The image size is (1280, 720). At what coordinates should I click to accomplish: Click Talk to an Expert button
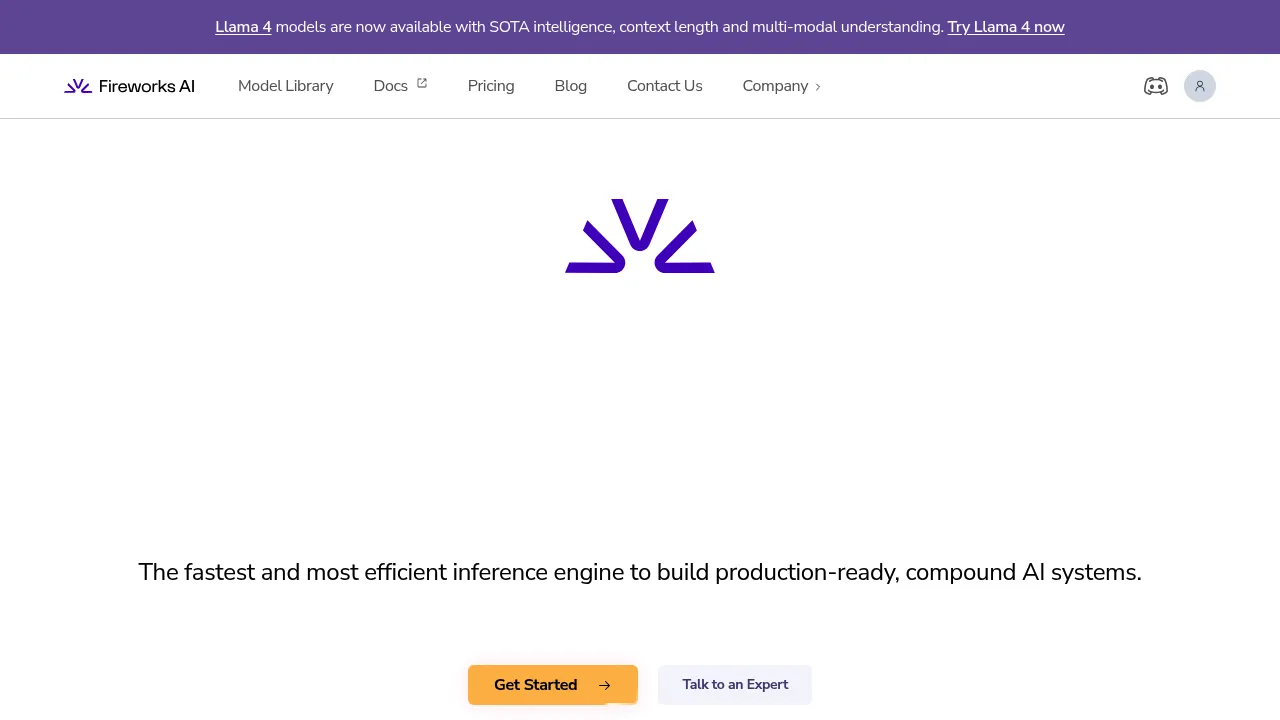735,685
